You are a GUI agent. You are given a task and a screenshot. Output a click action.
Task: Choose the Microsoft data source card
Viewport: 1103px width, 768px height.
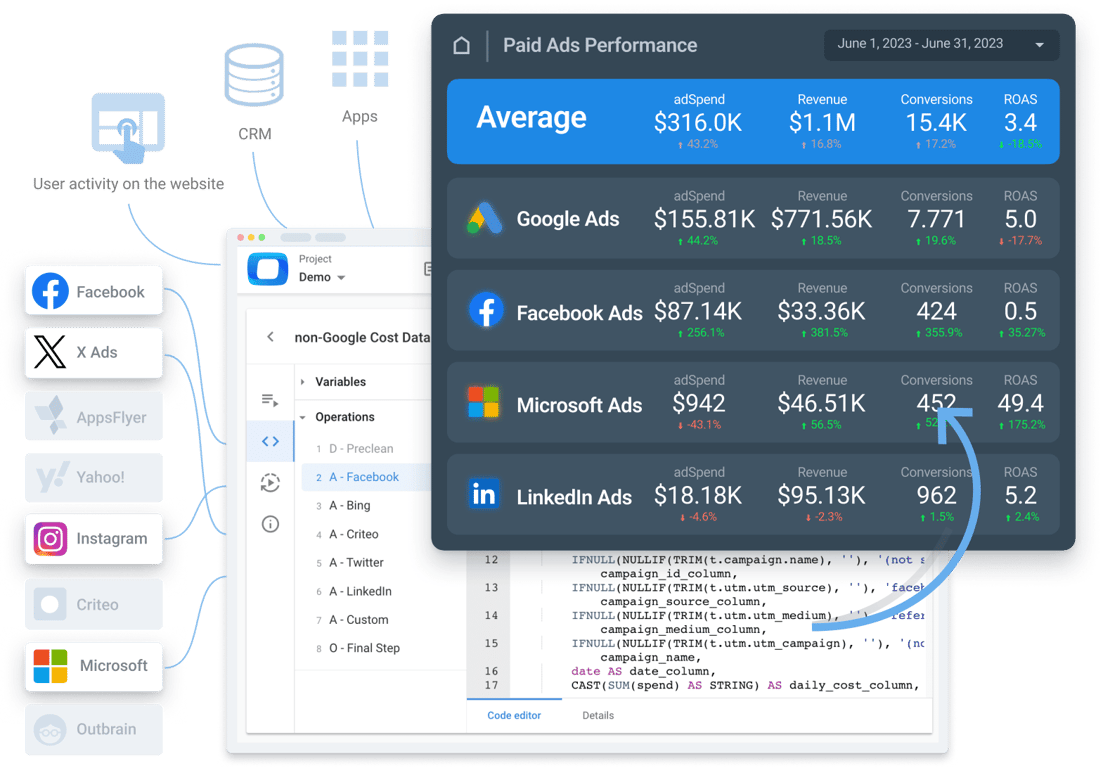pos(94,665)
